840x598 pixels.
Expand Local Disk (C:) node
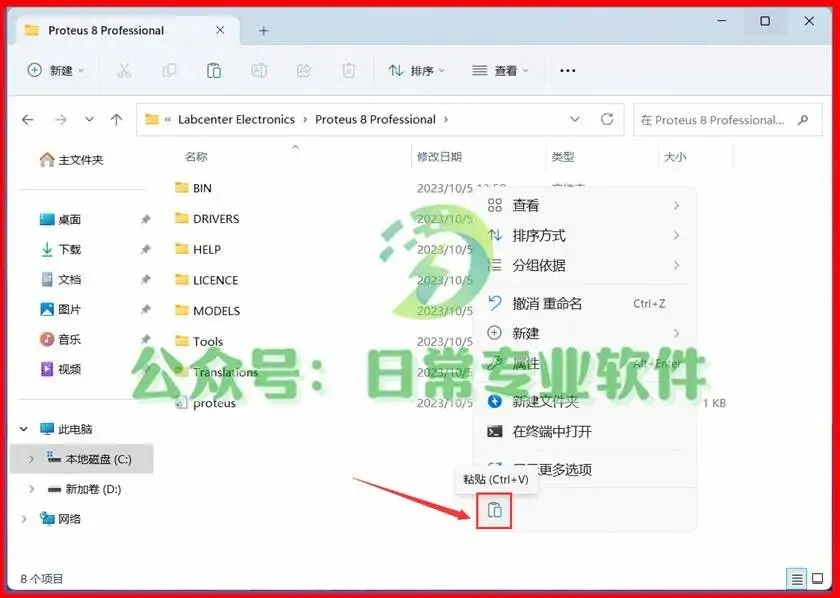31,459
